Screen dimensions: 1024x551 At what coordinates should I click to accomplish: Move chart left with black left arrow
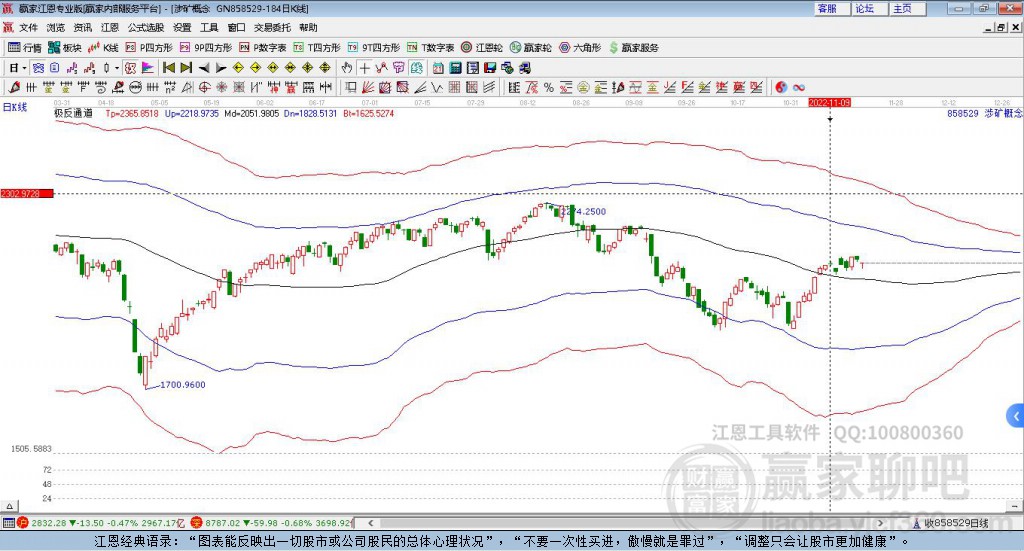pos(204,68)
